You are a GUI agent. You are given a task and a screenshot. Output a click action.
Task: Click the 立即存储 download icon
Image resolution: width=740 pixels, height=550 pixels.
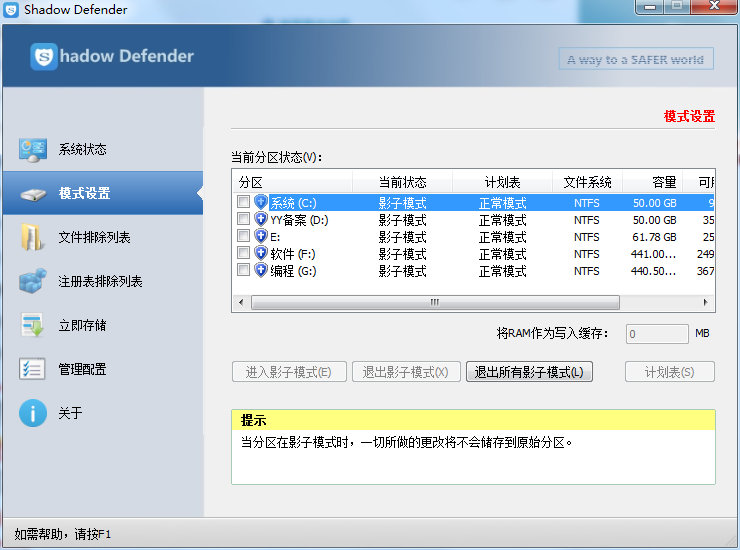click(33, 325)
